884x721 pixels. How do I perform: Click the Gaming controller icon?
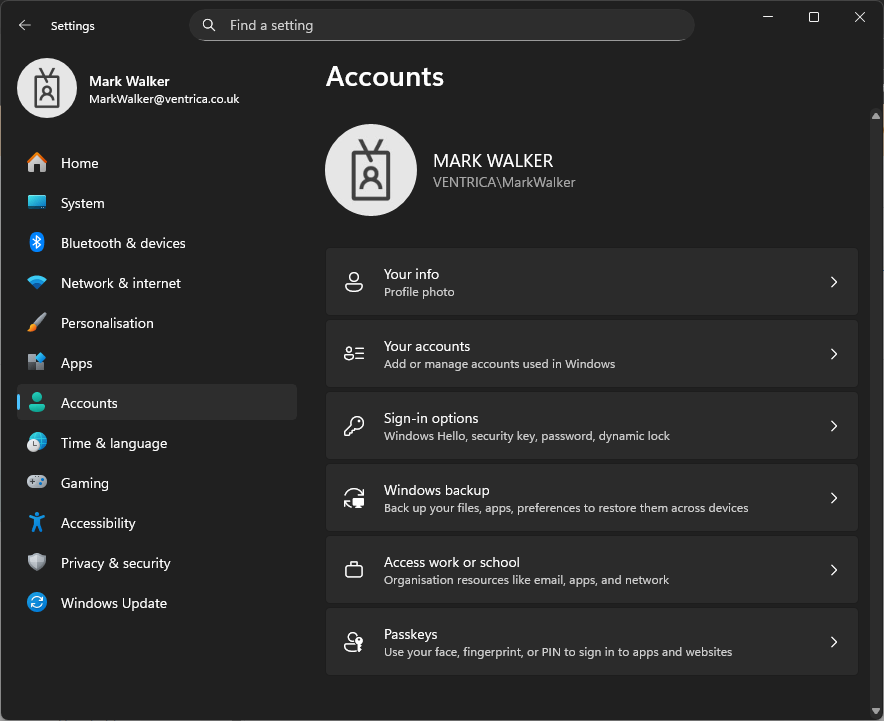pyautogui.click(x=37, y=483)
